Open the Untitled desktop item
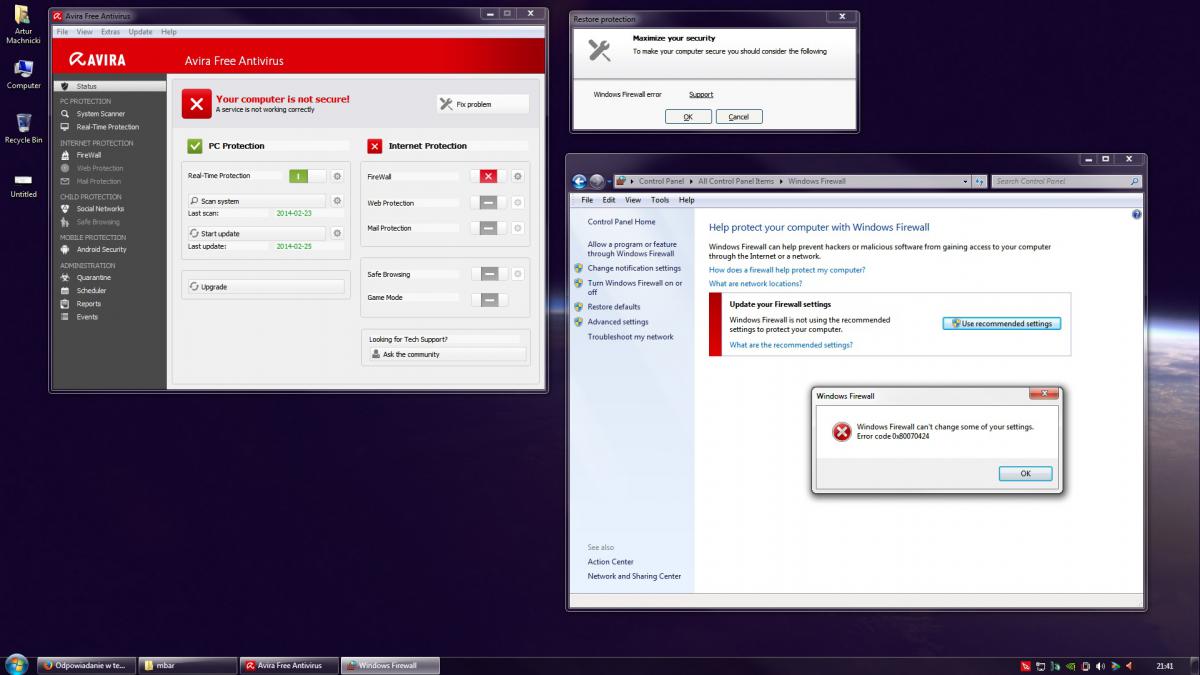The width and height of the screenshot is (1200, 675). point(24,186)
